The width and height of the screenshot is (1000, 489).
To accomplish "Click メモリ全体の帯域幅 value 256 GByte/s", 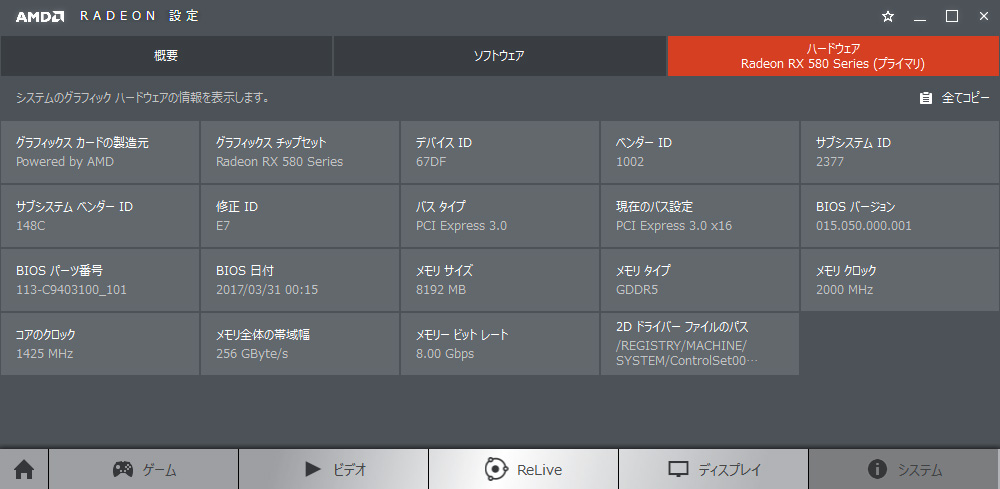I will pyautogui.click(x=252, y=353).
